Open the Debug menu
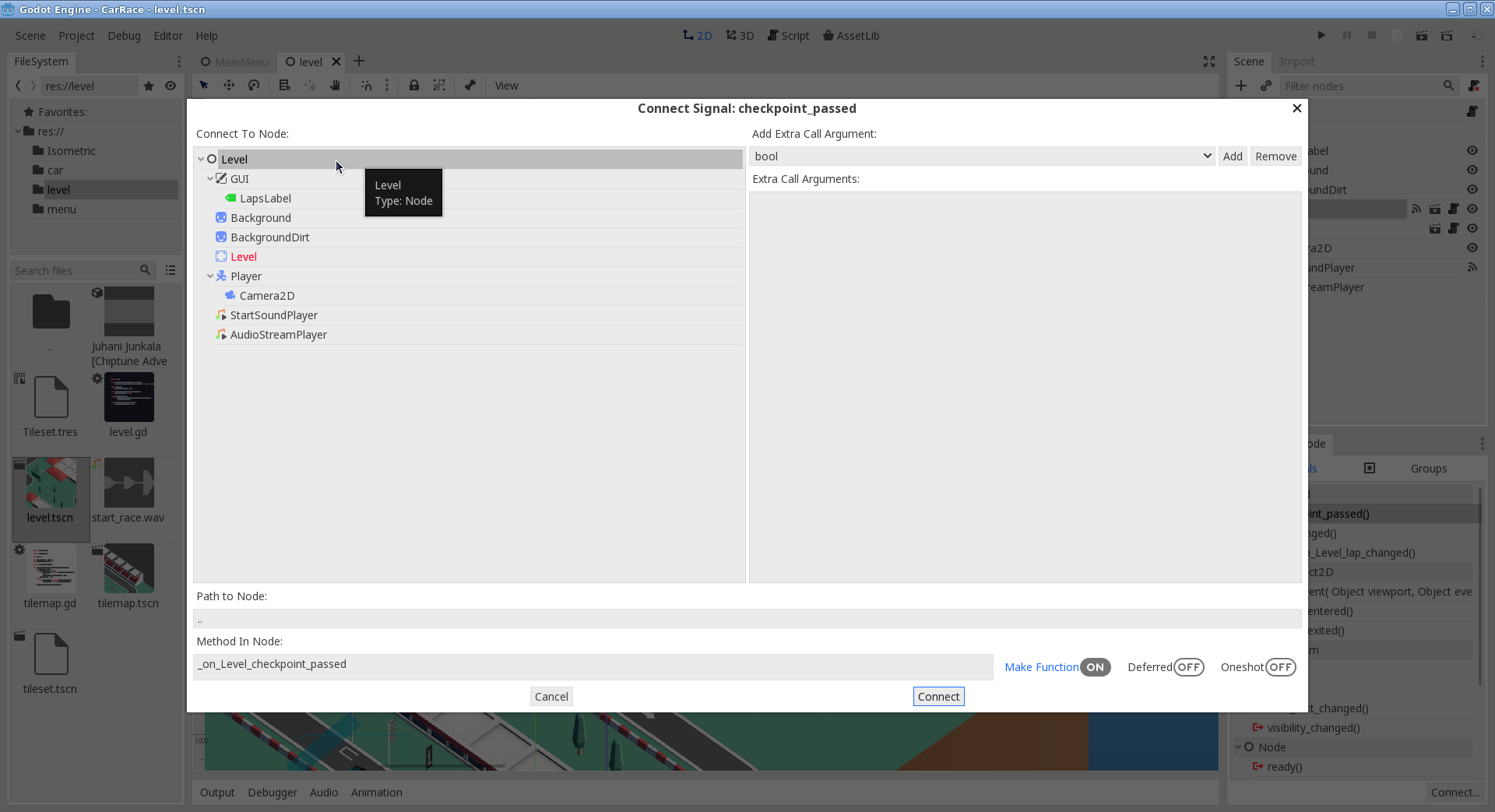 pos(123,35)
